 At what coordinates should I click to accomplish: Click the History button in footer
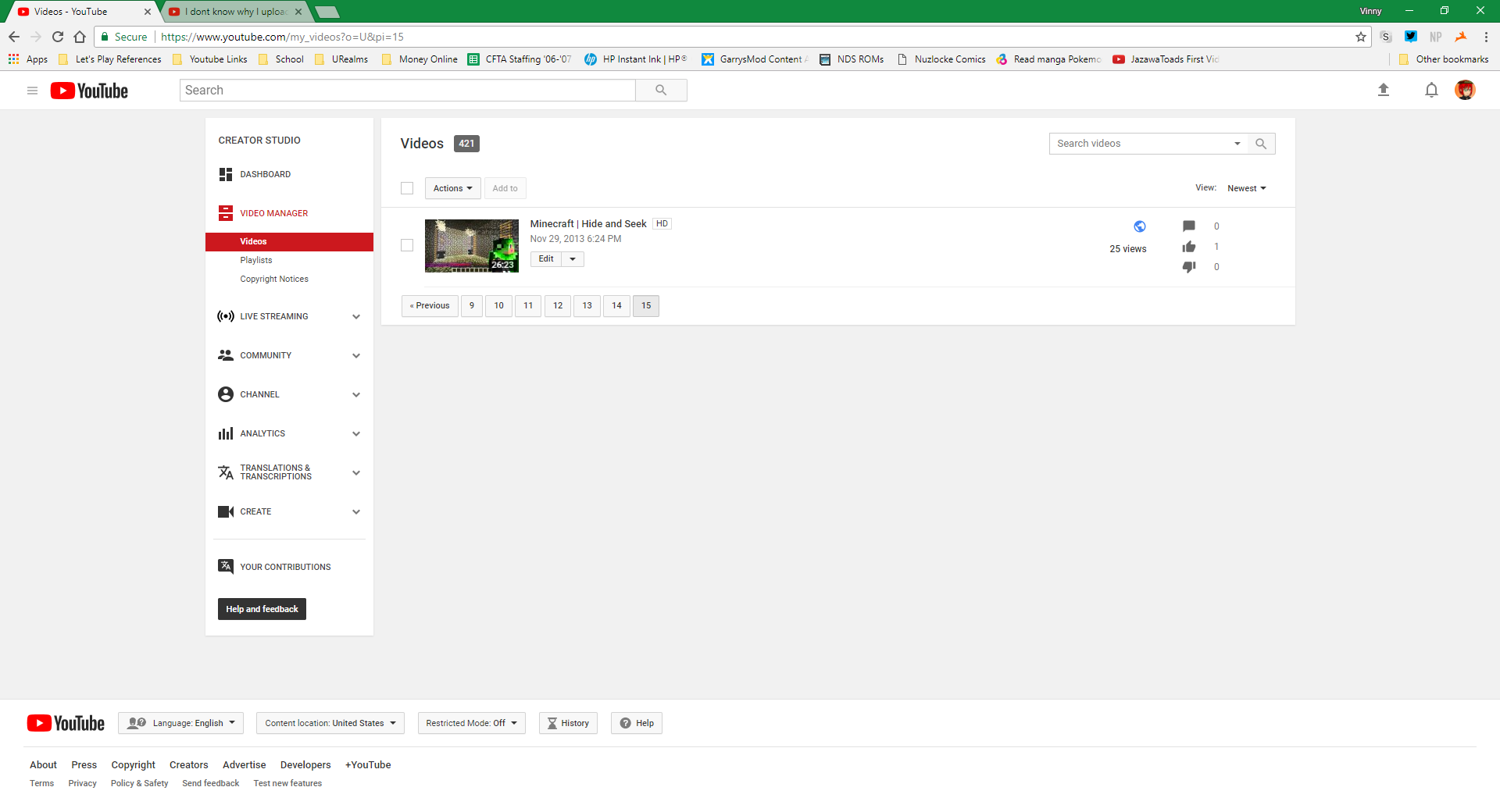point(568,723)
